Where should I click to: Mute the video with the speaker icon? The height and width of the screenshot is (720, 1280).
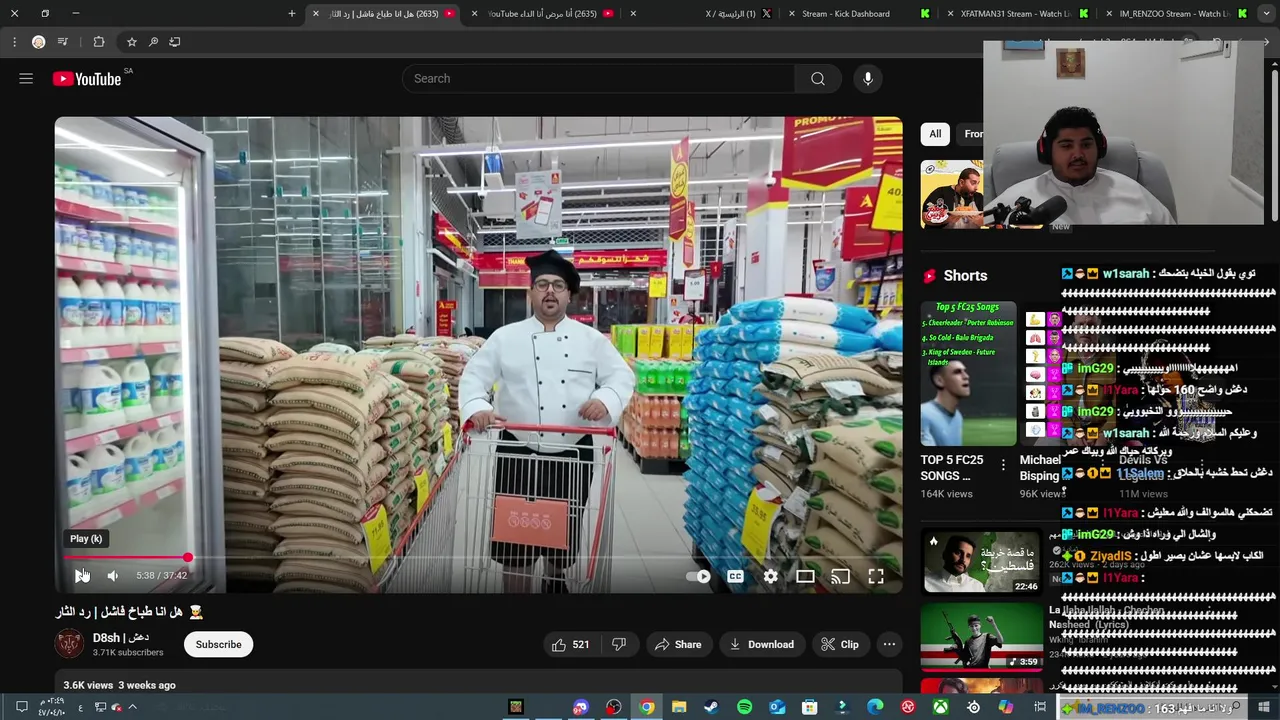pos(113,576)
